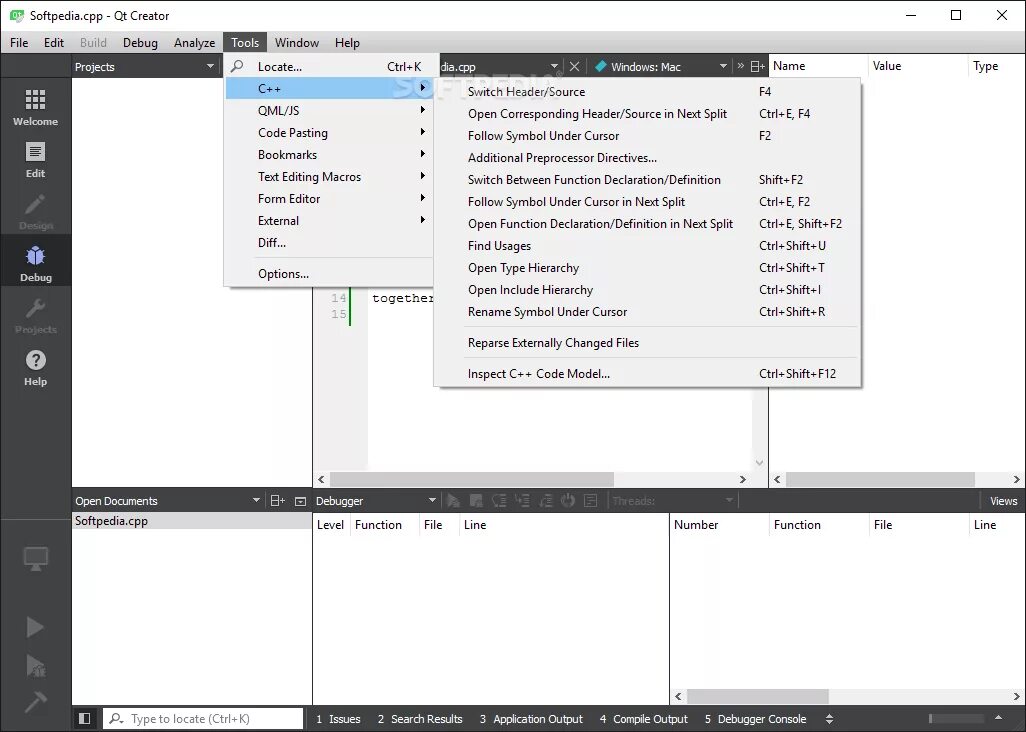Open the Open Documents view dropdown
1026x732 pixels.
(256, 500)
